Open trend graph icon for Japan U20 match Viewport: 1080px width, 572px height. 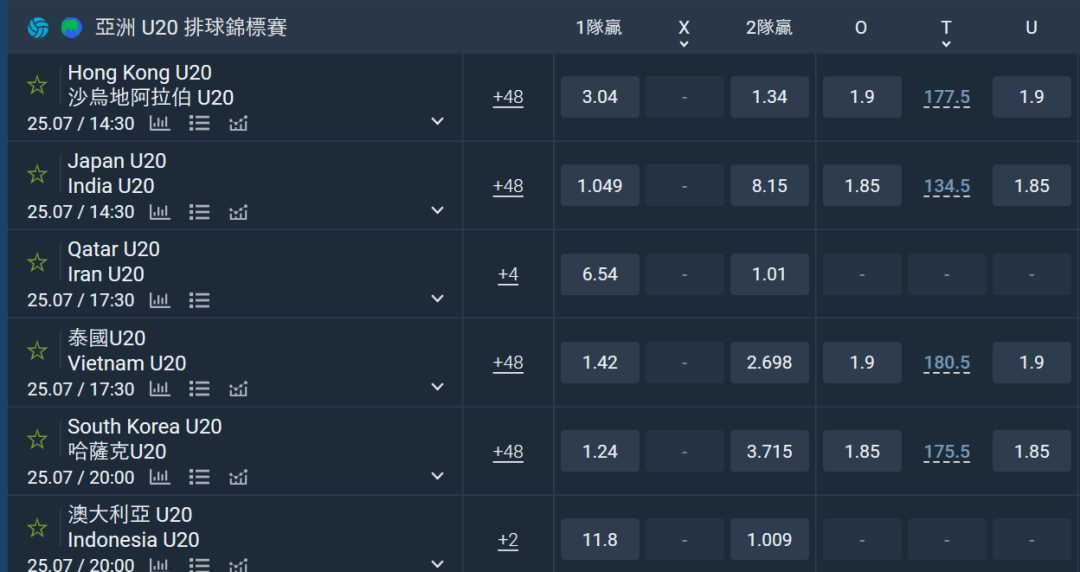[x=238, y=212]
